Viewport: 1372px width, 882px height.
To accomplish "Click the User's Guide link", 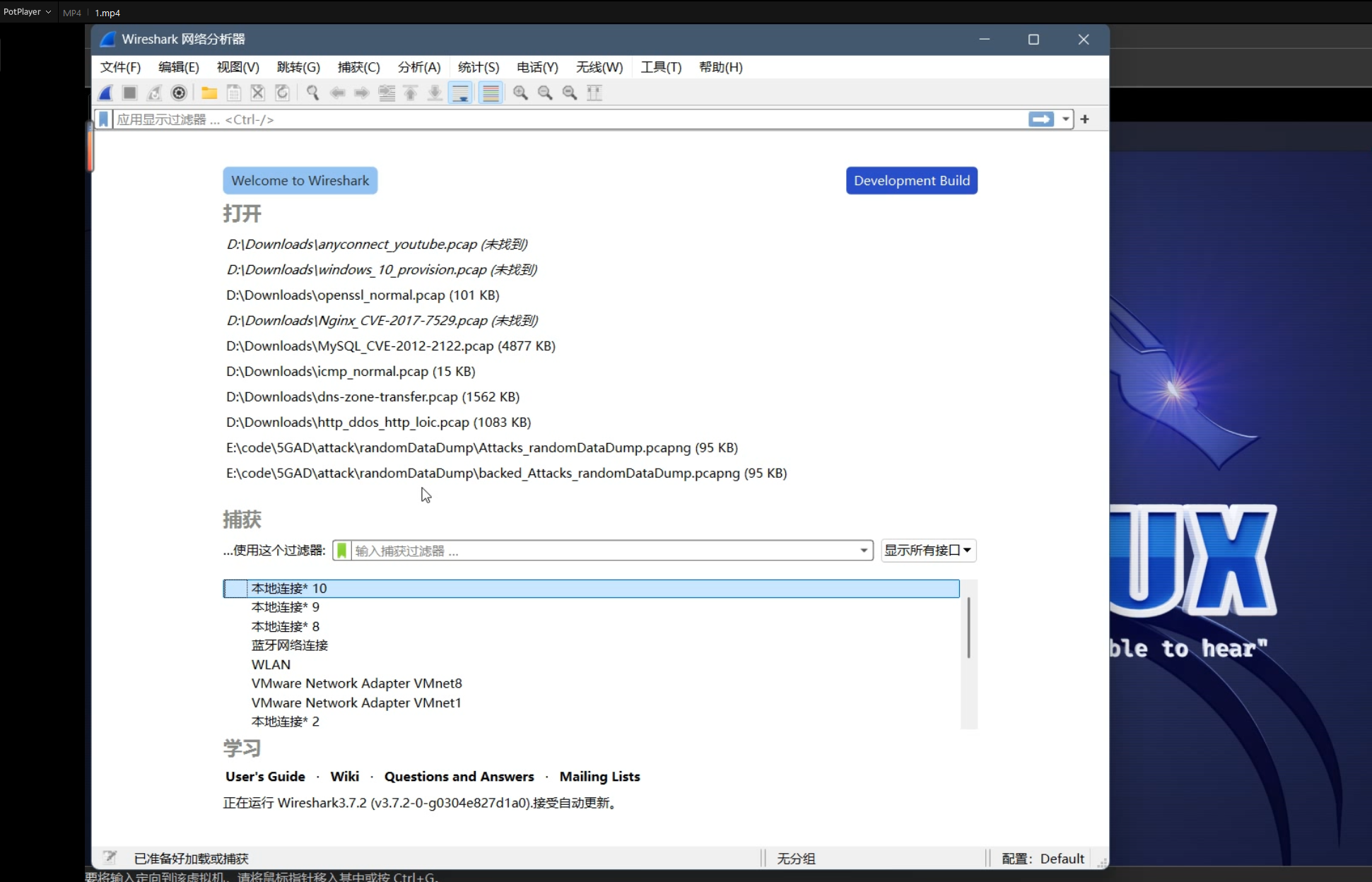I will coord(265,777).
